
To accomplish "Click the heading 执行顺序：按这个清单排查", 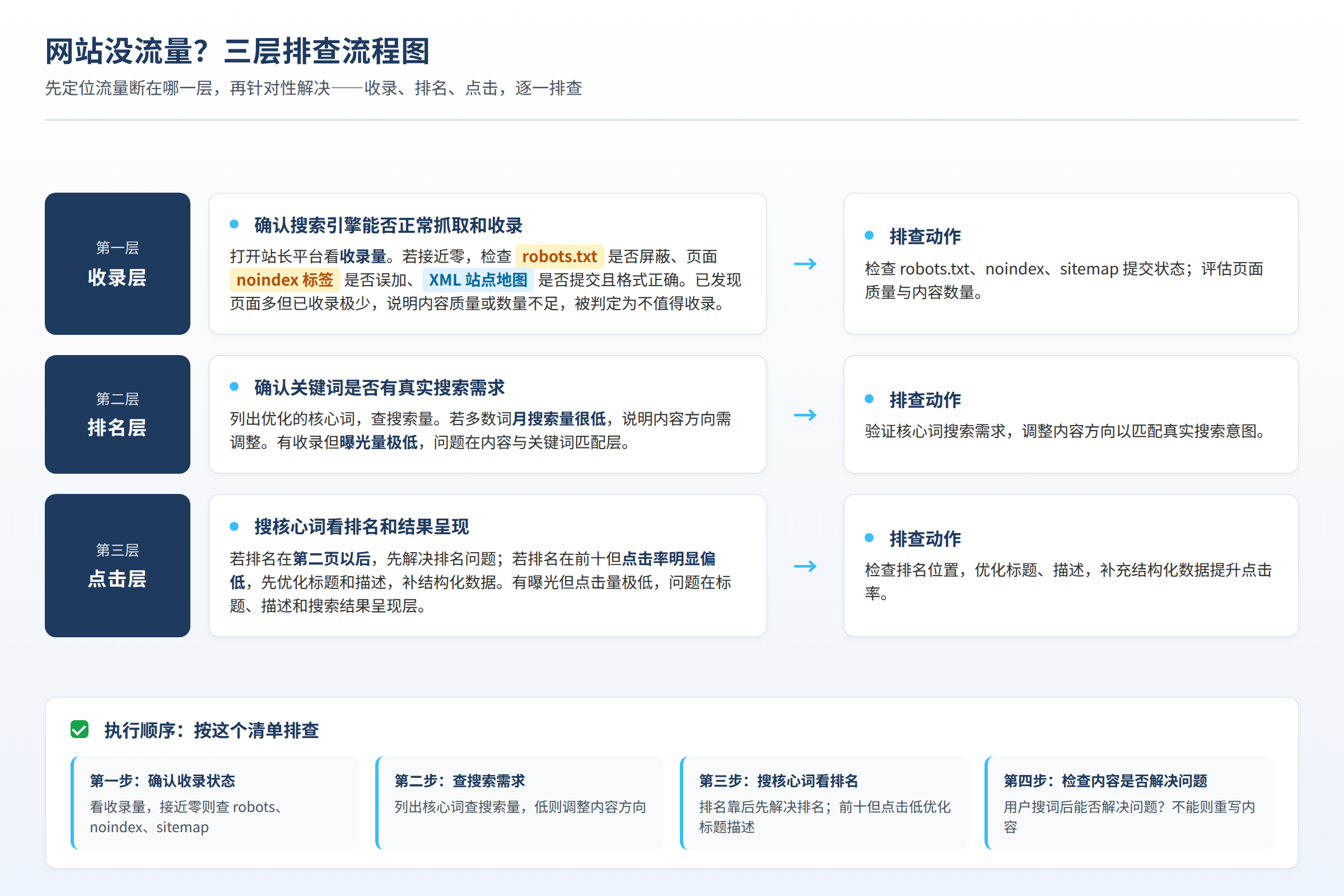I will (x=212, y=730).
